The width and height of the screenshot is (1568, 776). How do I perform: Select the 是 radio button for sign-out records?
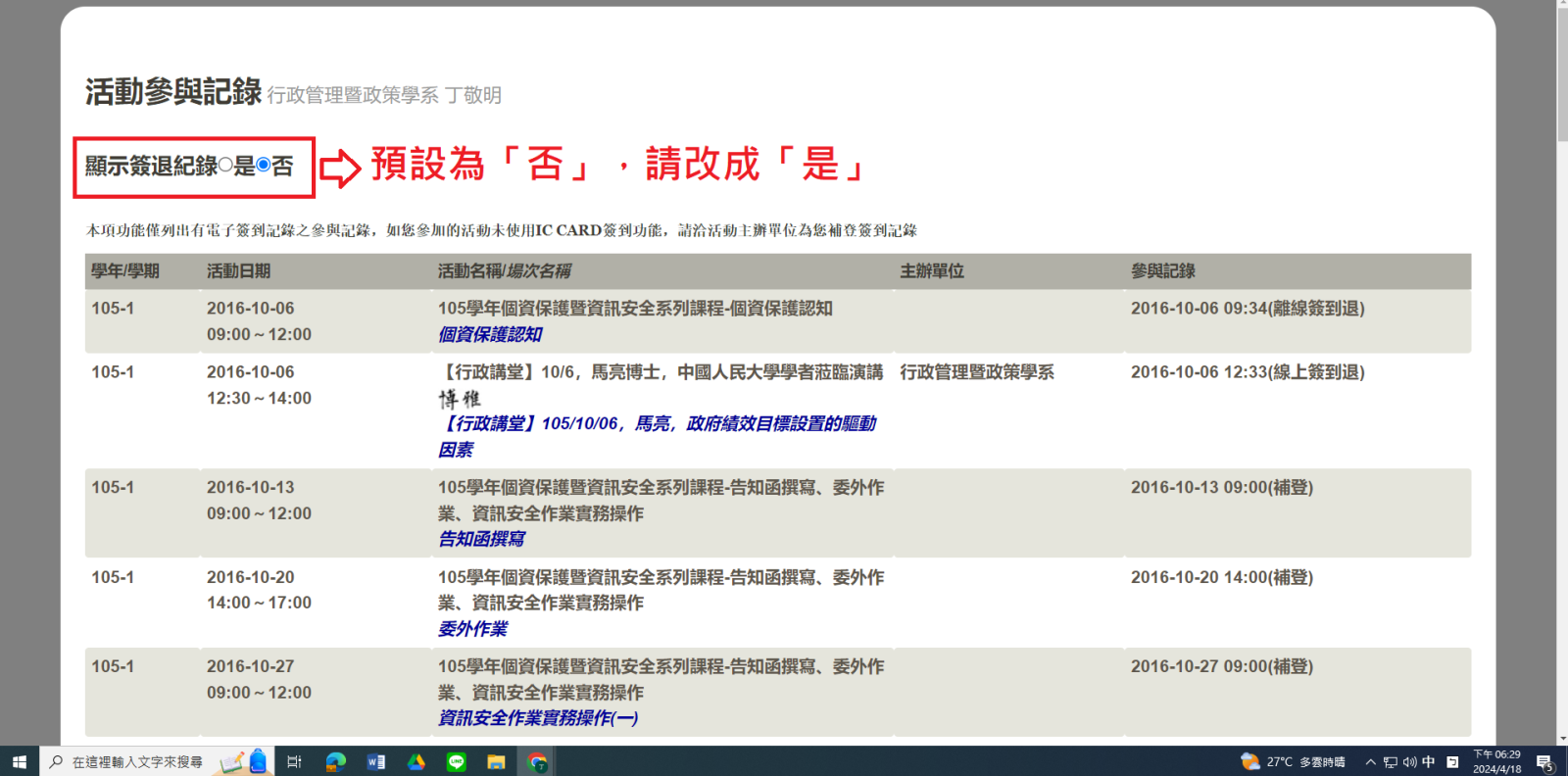[226, 166]
